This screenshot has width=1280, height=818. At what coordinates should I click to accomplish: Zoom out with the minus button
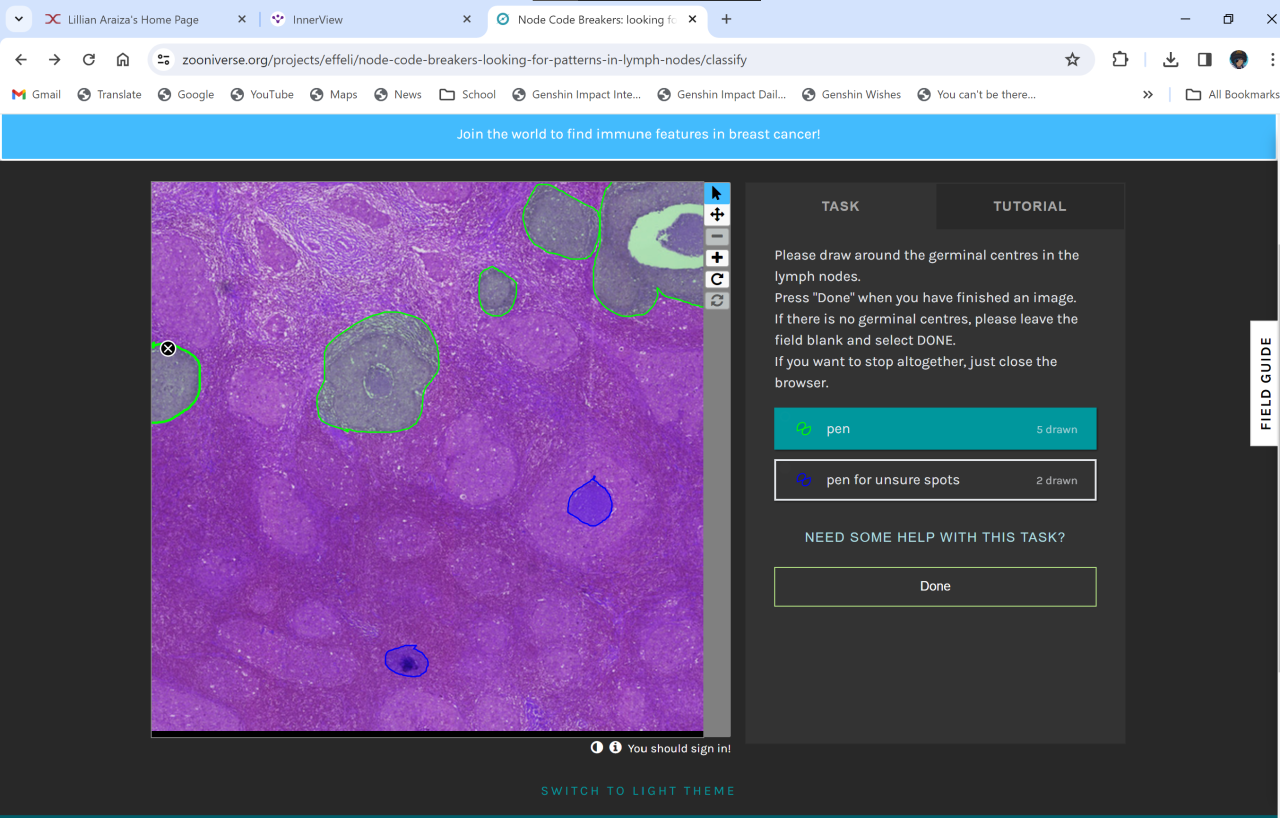(x=716, y=237)
